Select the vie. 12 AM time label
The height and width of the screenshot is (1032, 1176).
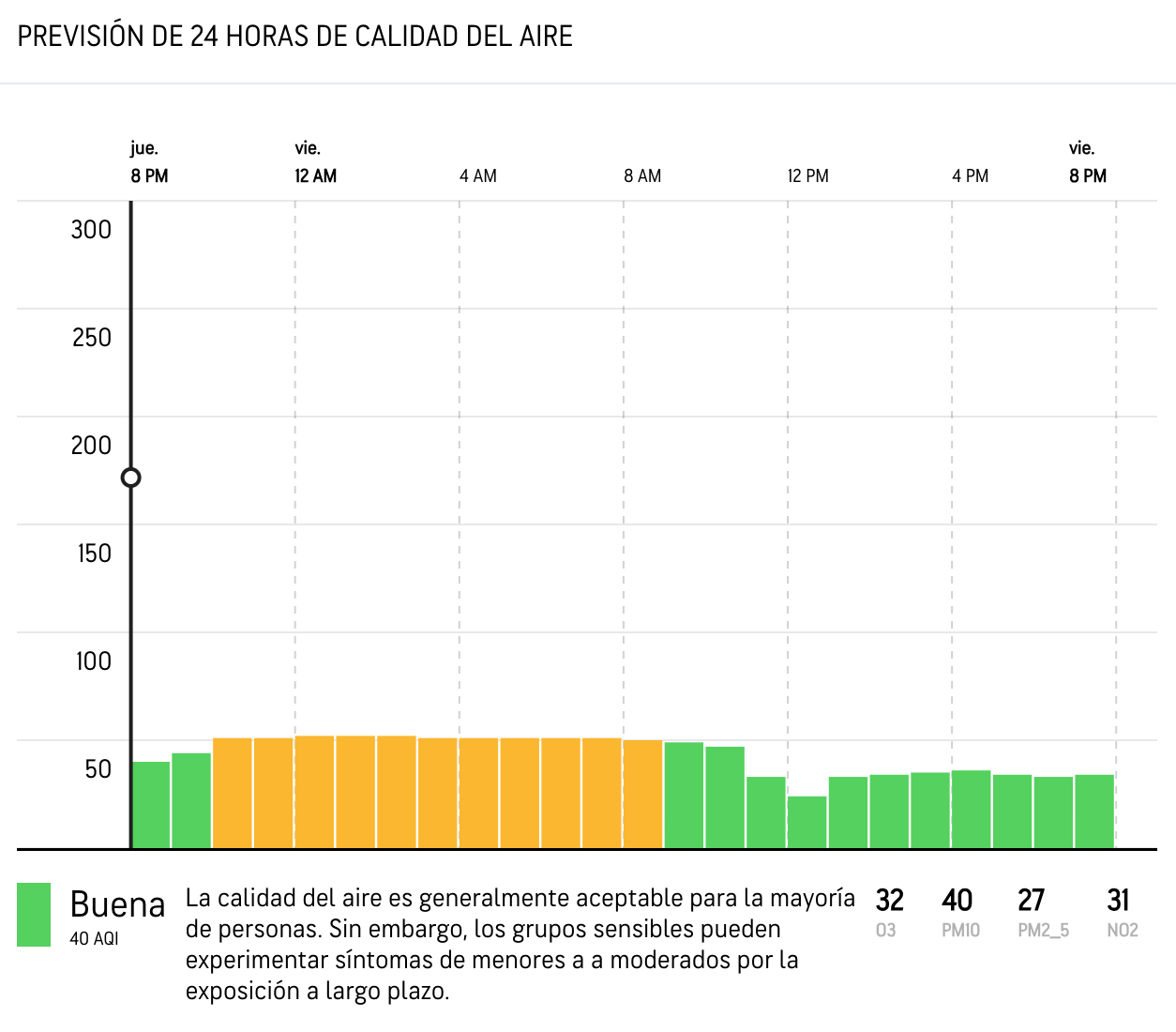point(315,162)
